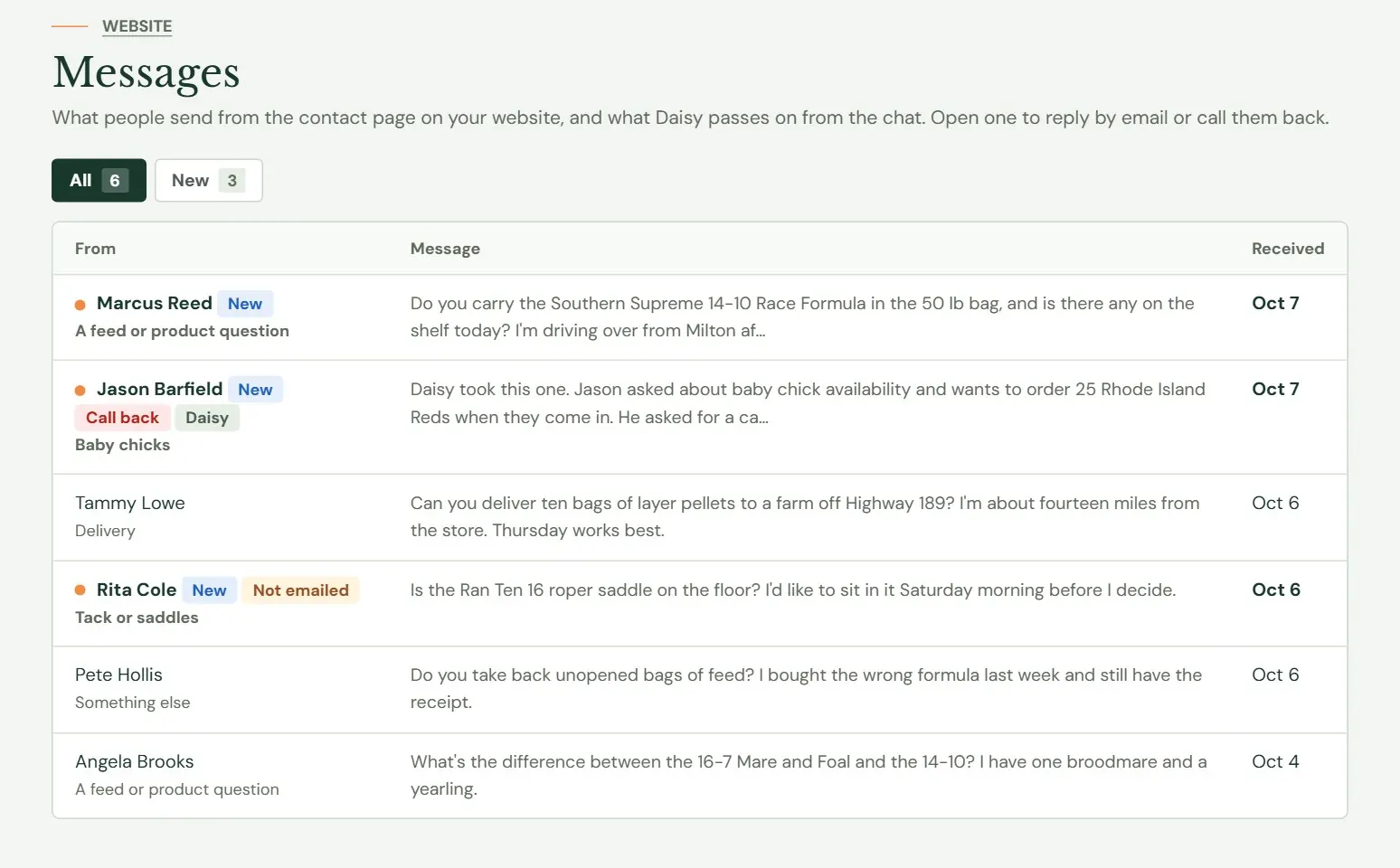
Task: Select the Delivery topic under Tammy Lowe
Action: [x=105, y=531]
